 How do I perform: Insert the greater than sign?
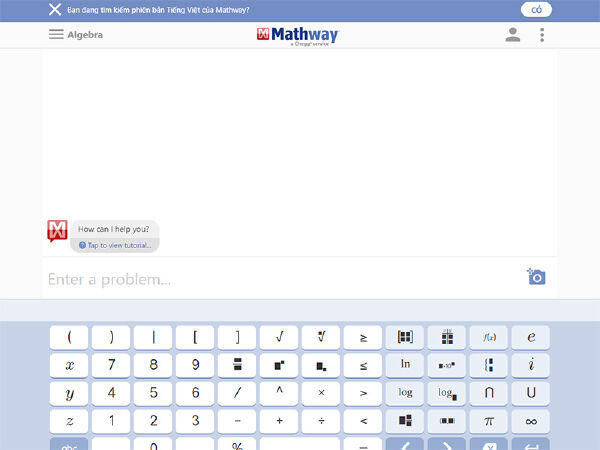tap(363, 393)
